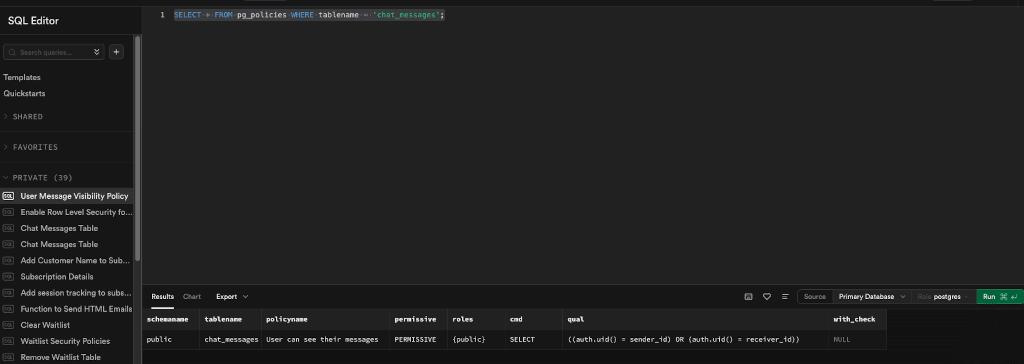
Task: Open Add session tracking query
Action: pos(67,293)
